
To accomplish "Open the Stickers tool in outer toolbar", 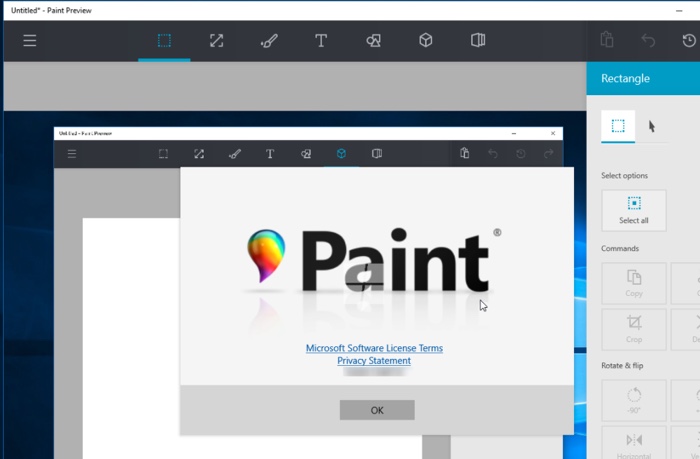I will pyautogui.click(x=478, y=40).
